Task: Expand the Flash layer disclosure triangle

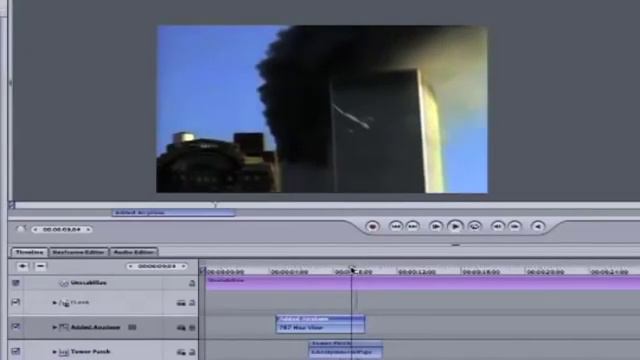Action: coord(54,303)
